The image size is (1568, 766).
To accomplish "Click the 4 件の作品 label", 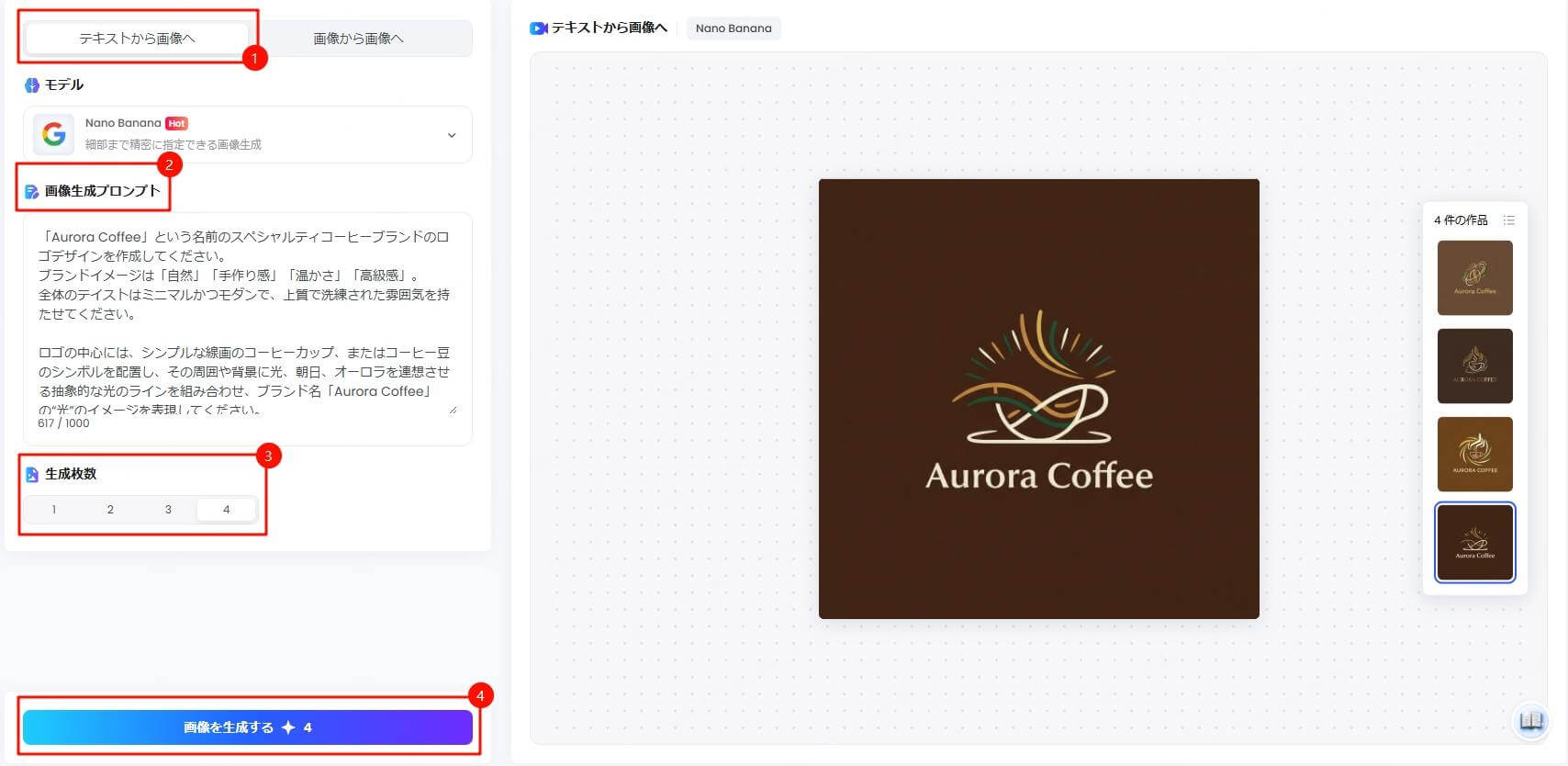I will point(1461,220).
